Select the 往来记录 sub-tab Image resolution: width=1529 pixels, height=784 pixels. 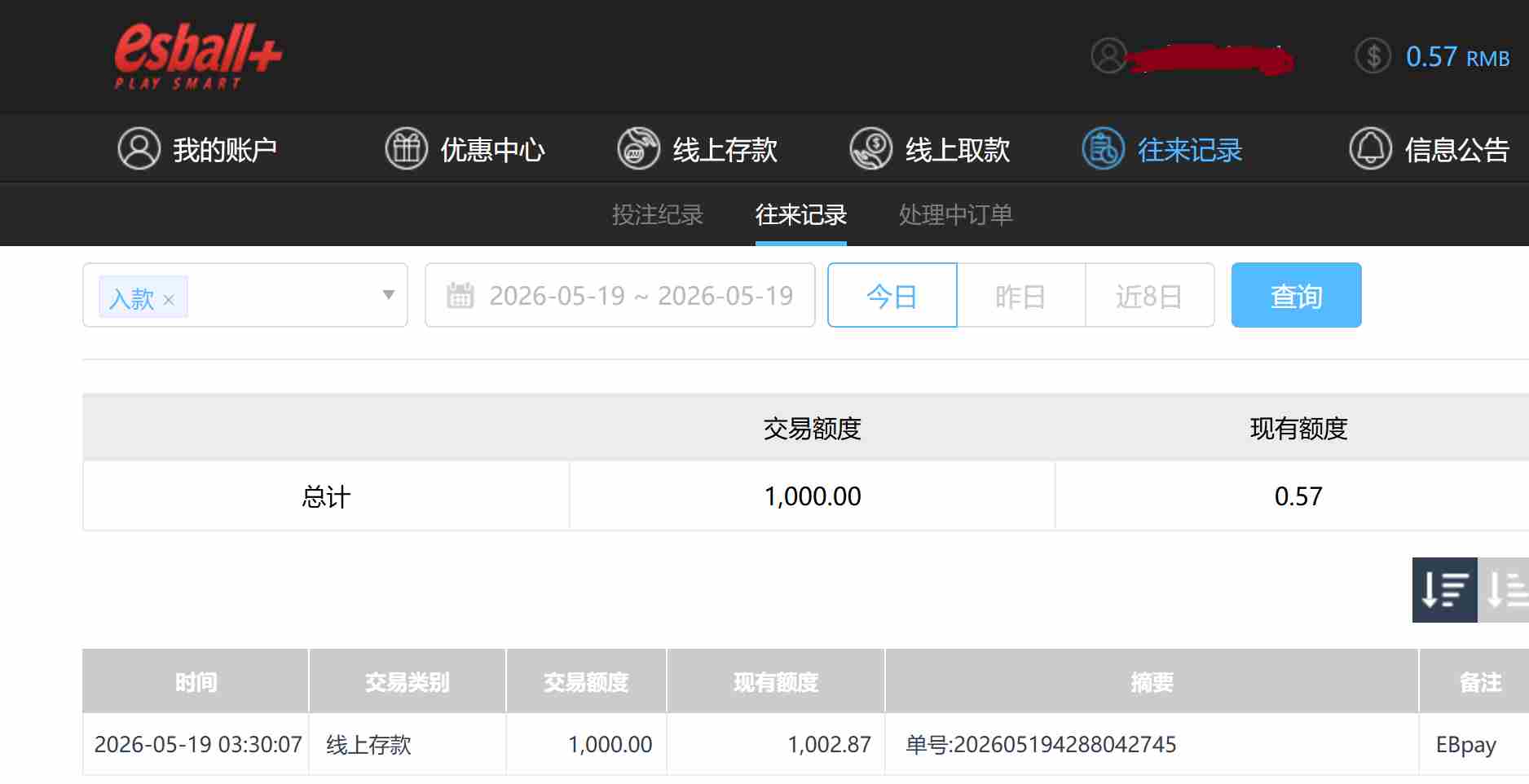pos(801,214)
